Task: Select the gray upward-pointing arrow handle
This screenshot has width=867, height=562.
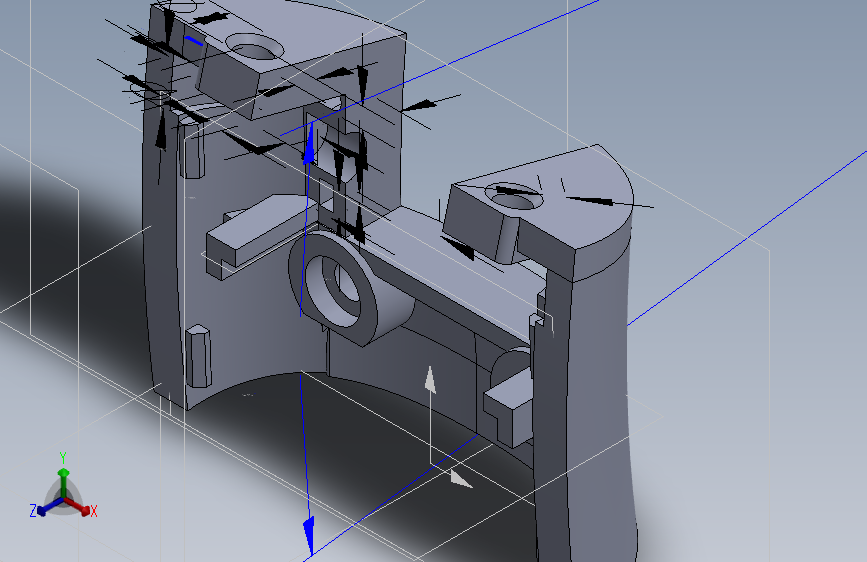Action: pos(430,381)
